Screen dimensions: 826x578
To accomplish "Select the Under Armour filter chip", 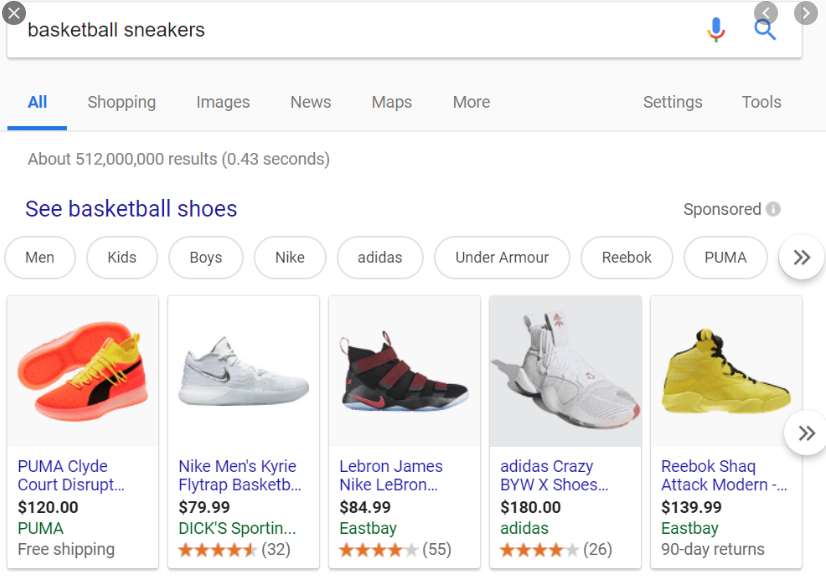I will (x=502, y=257).
